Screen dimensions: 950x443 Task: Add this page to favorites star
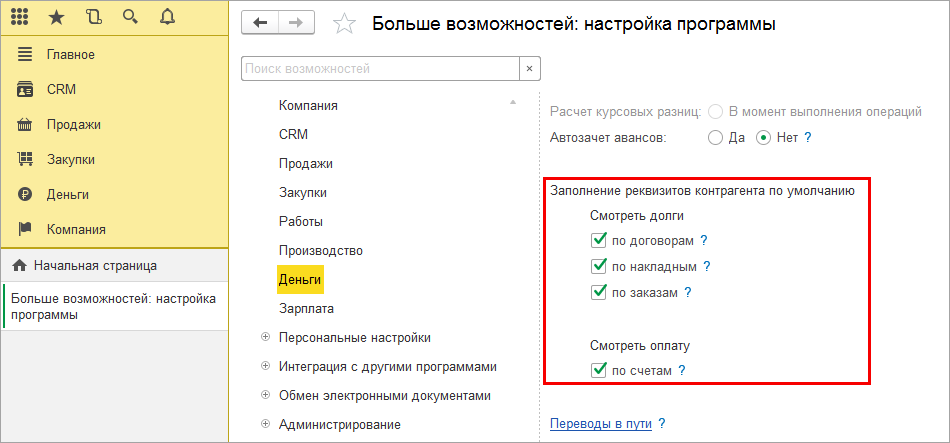[344, 24]
